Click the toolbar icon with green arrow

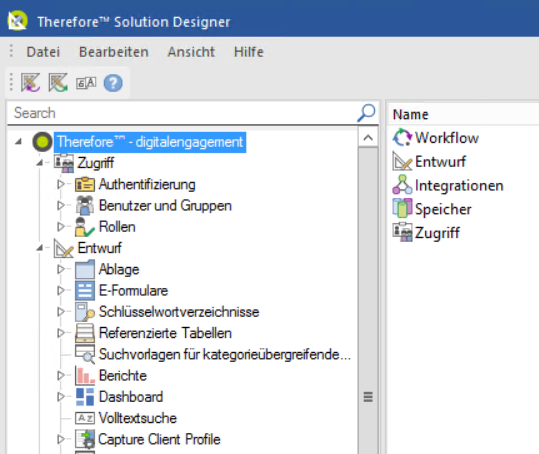[58, 82]
